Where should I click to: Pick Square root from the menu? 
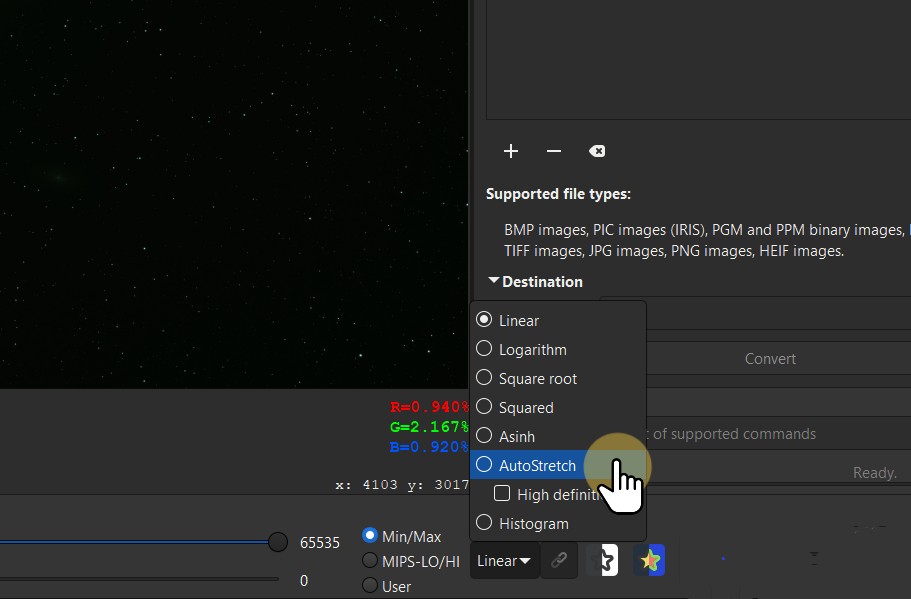537,378
